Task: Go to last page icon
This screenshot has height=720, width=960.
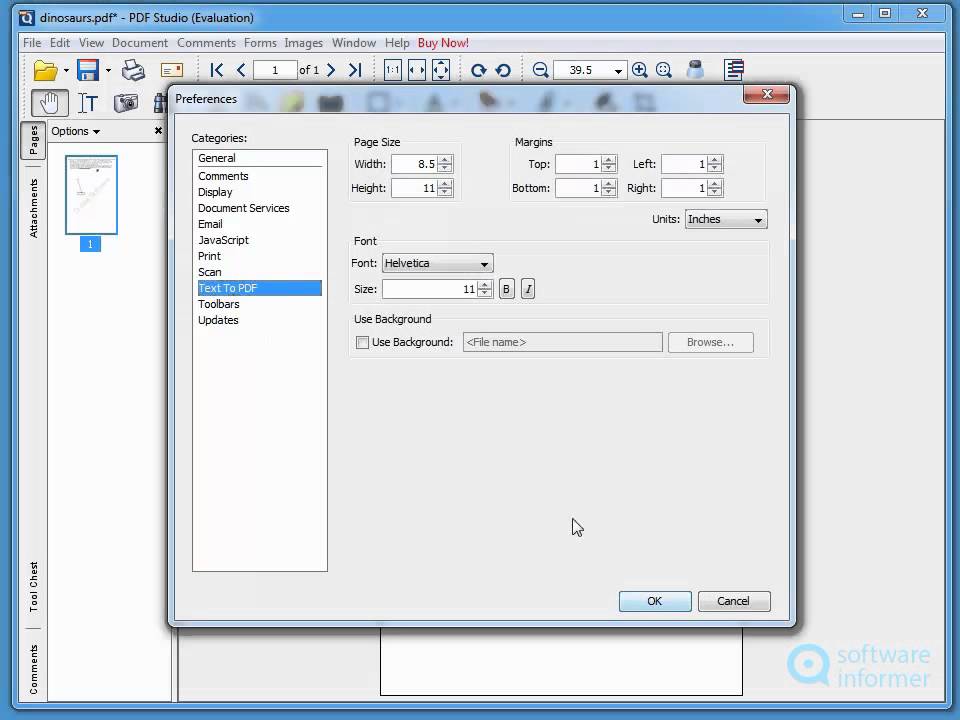Action: (x=356, y=70)
